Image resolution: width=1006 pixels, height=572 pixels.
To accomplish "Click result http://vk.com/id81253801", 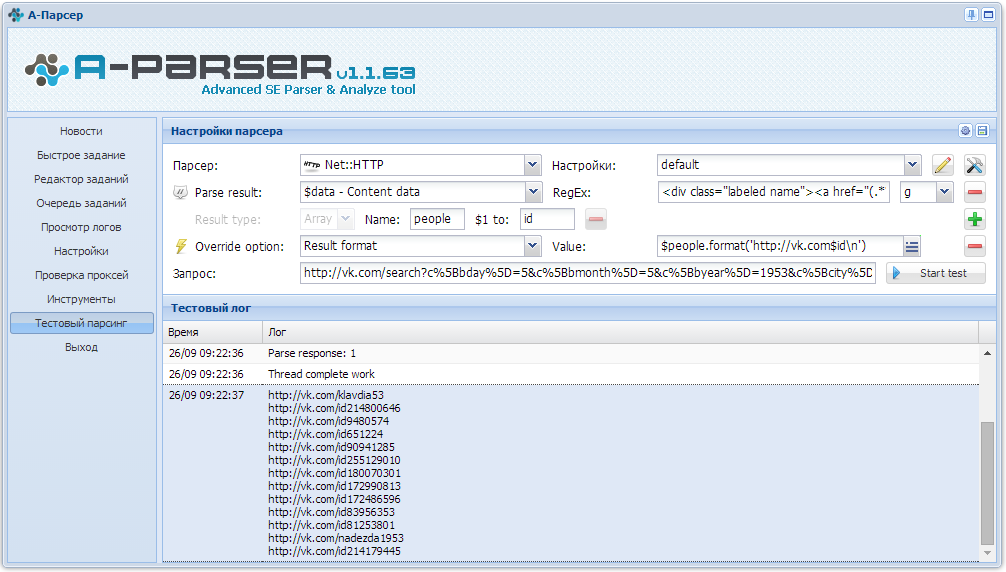I will (x=332, y=525).
